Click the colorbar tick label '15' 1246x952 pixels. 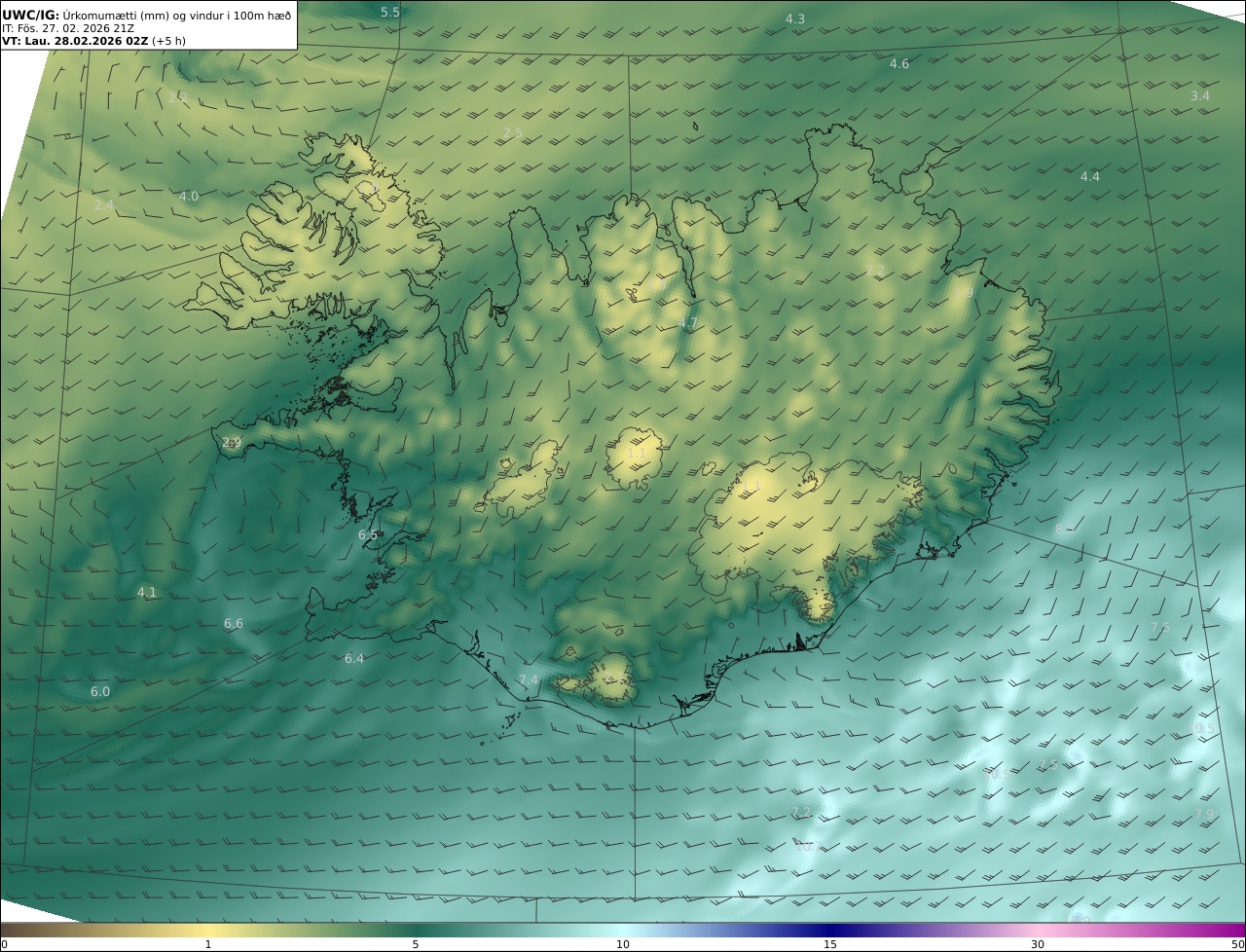[830, 944]
